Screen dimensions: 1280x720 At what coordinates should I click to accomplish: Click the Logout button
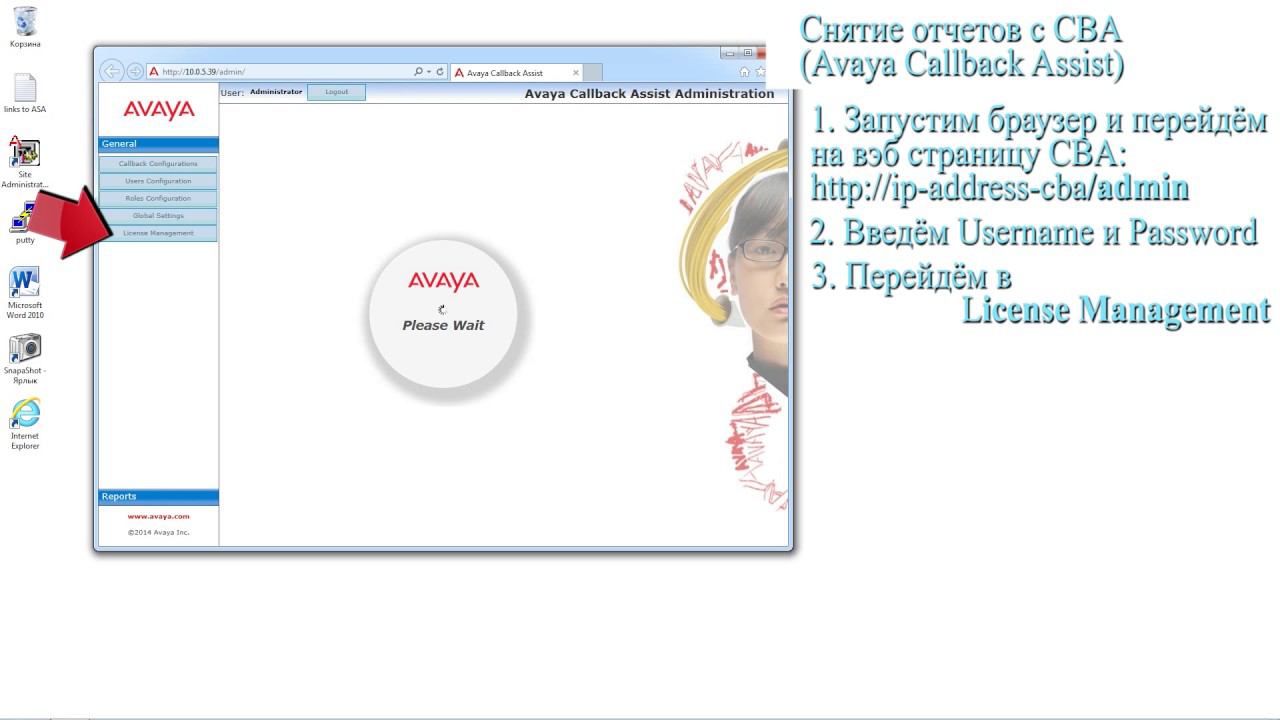(x=337, y=92)
